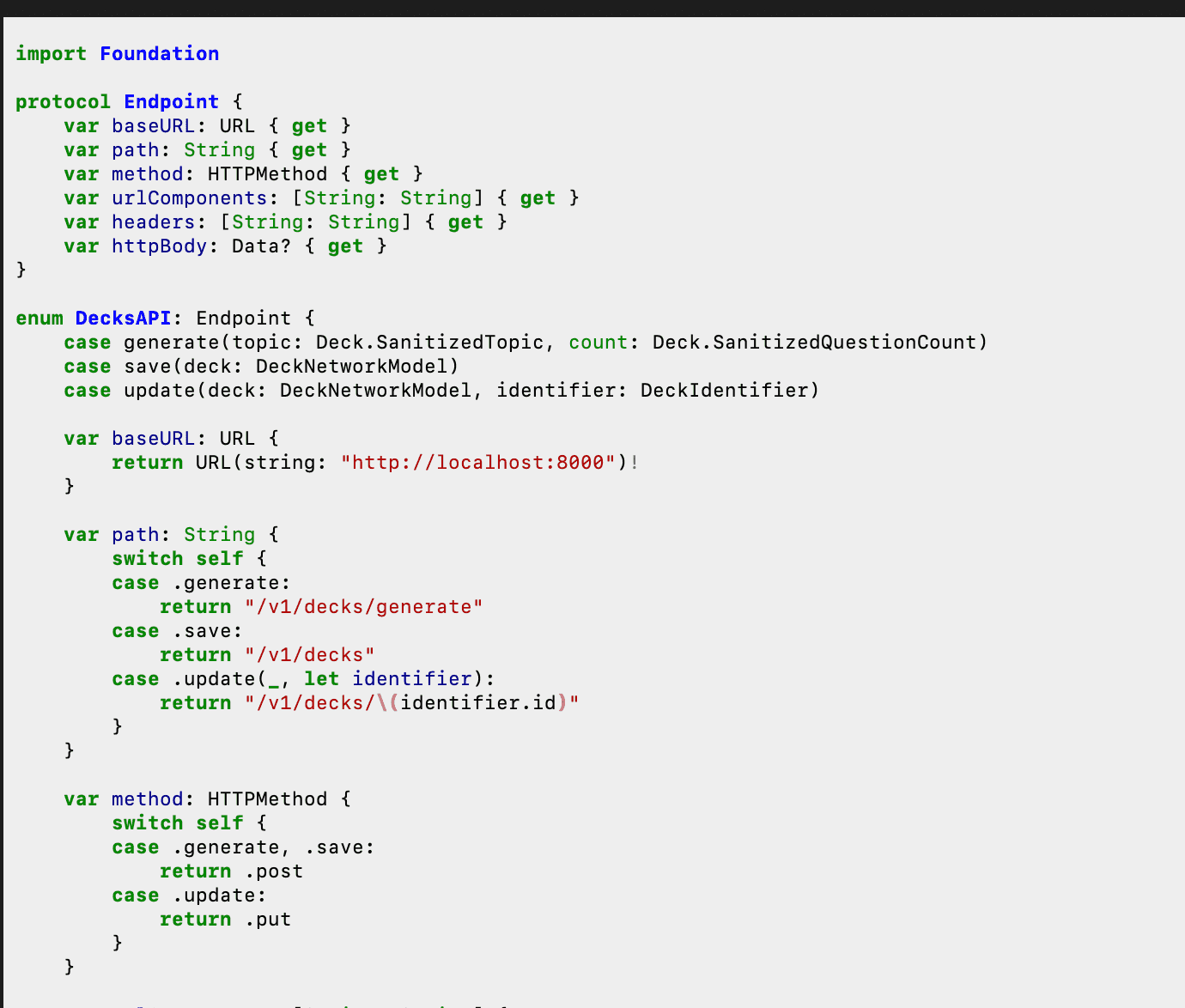
Task: Click DeckNetworkModel in the save case
Action: [x=352, y=366]
